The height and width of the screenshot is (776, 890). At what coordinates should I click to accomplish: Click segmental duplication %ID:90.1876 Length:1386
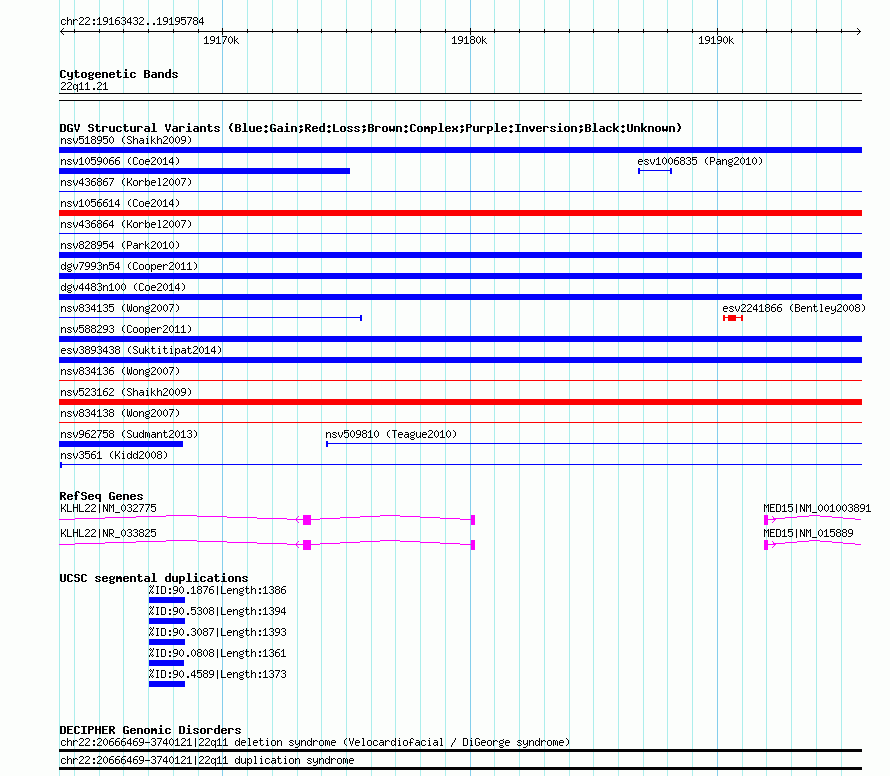coord(217,590)
